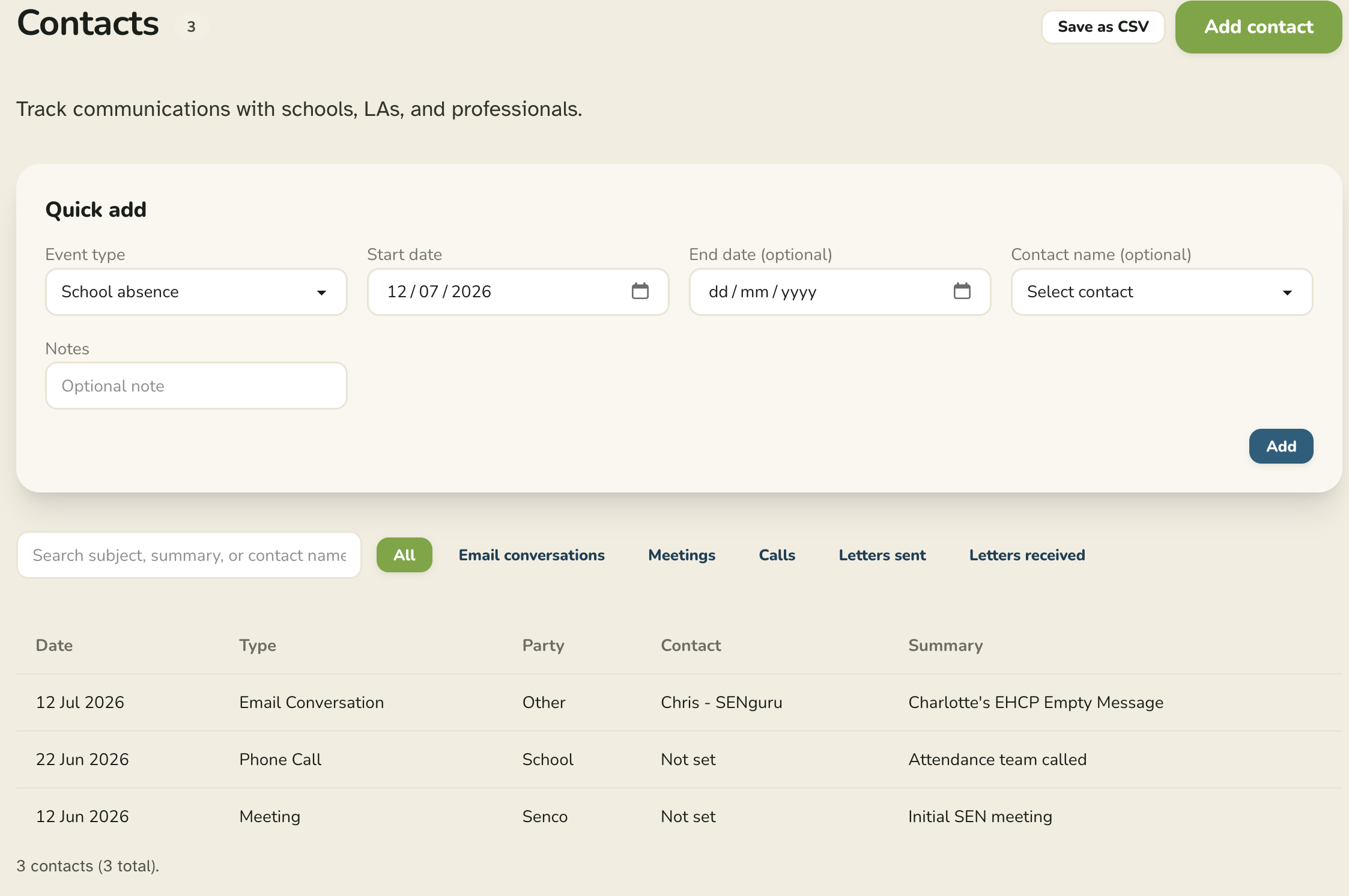
Task: Filter by Email conversations
Action: (x=532, y=555)
